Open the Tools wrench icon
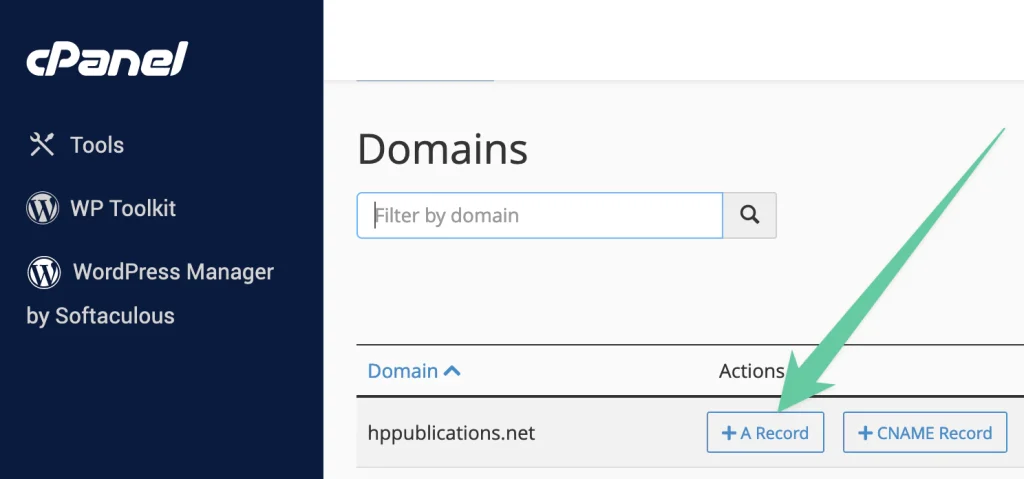 click(x=42, y=144)
